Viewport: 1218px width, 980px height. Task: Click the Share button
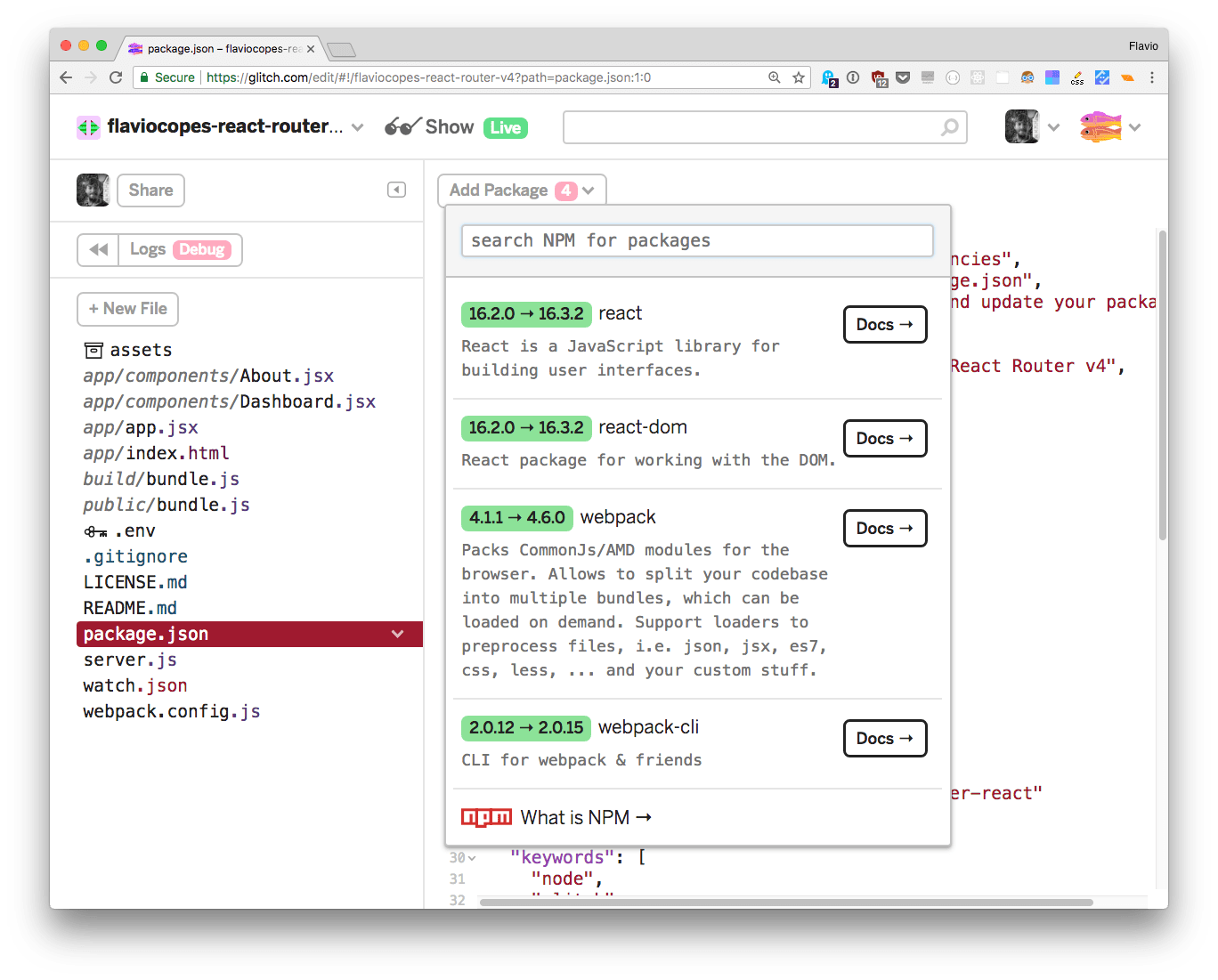coord(150,190)
